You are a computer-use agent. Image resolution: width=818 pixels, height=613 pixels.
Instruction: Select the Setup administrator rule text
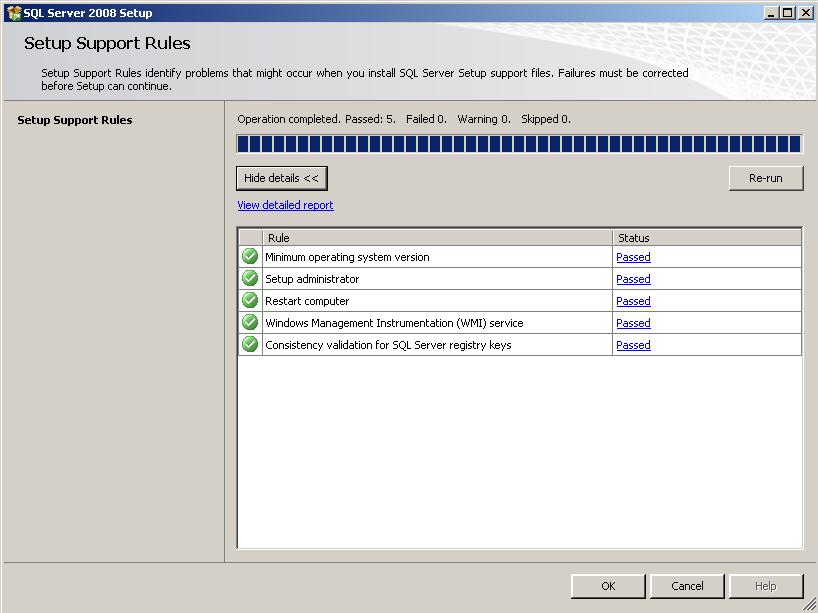point(312,279)
